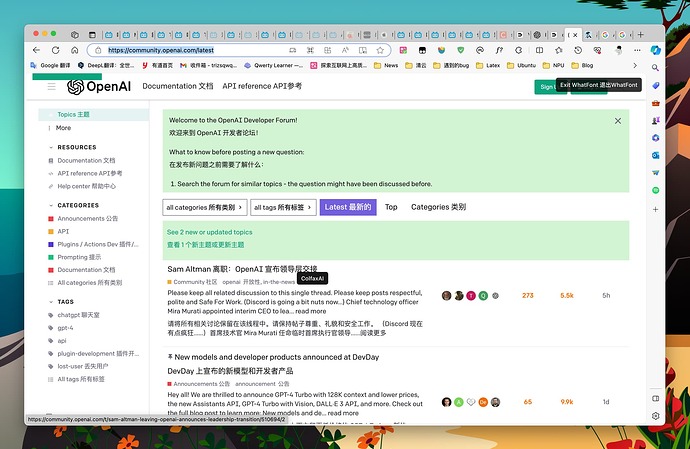Select the Latest 最新的 tab
This screenshot has width=690, height=449.
tap(348, 207)
